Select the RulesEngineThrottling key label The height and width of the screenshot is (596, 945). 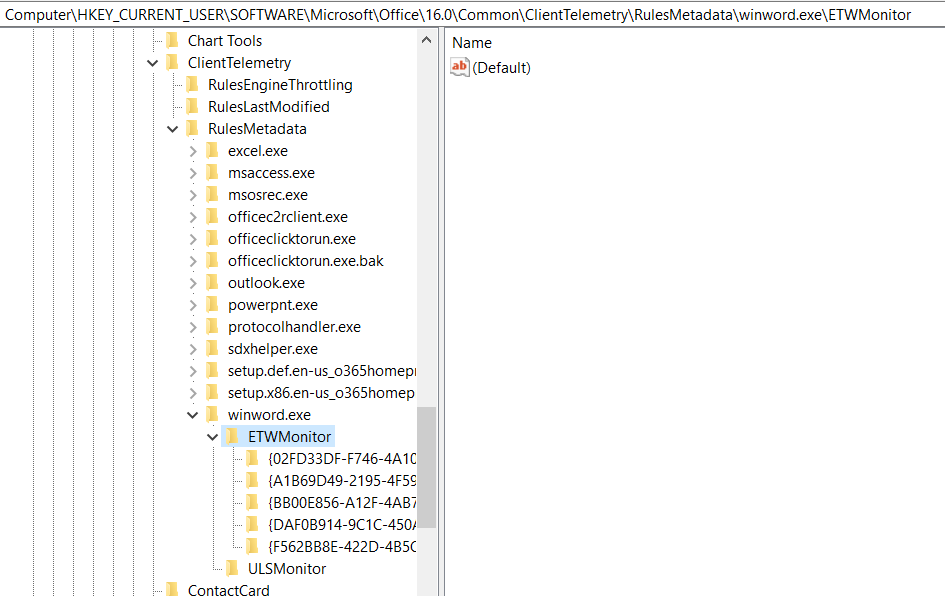tap(280, 84)
